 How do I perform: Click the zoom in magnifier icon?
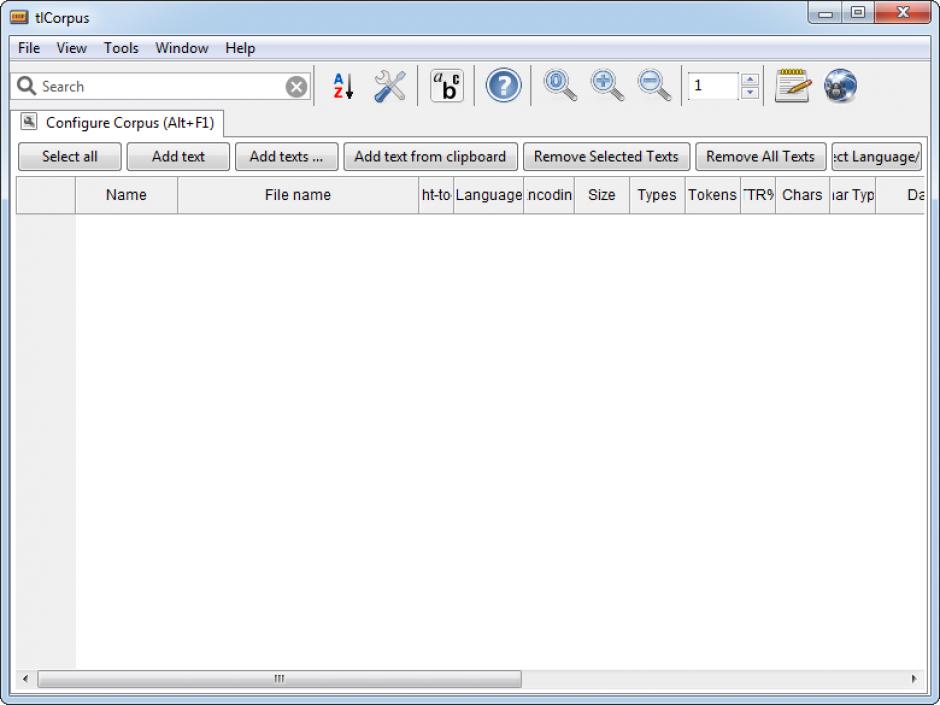tap(607, 86)
